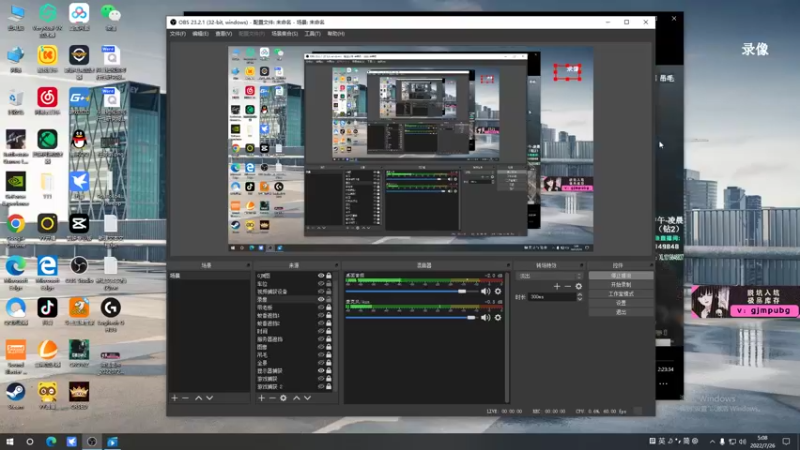
Task: Enable 工作室模式 studio mode button
Action: point(621,294)
